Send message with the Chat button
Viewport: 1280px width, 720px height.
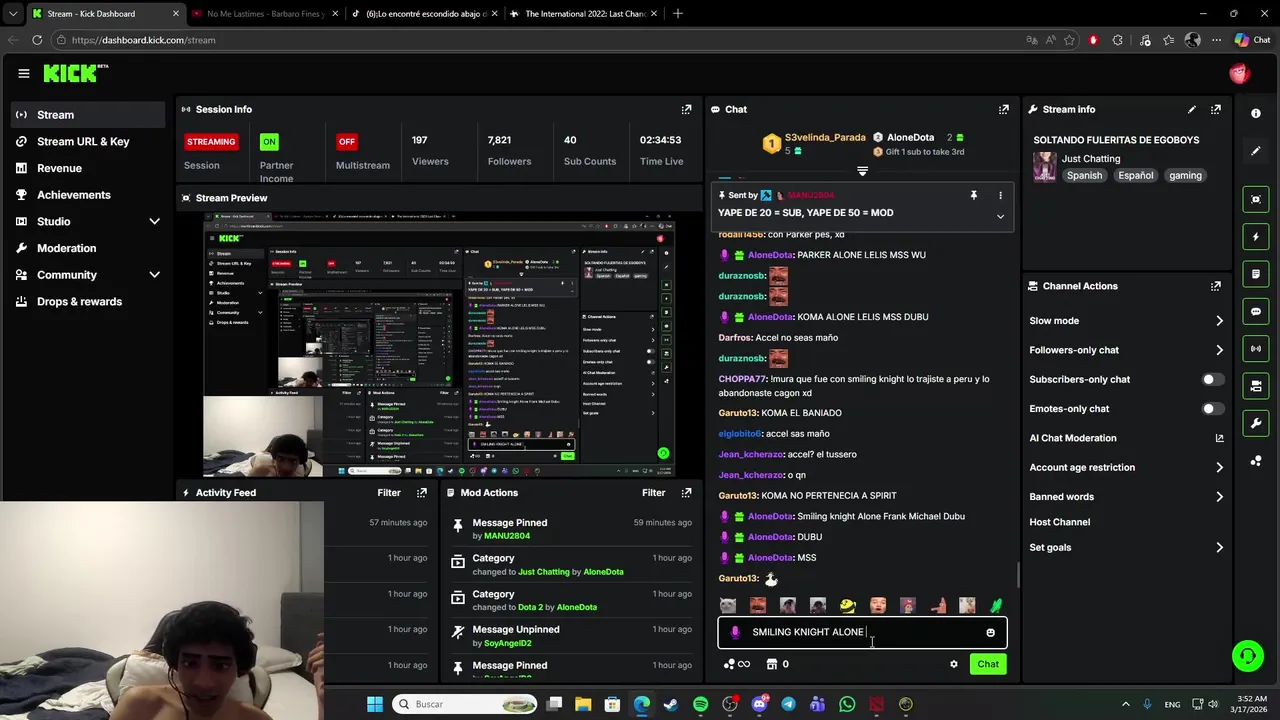(x=988, y=664)
